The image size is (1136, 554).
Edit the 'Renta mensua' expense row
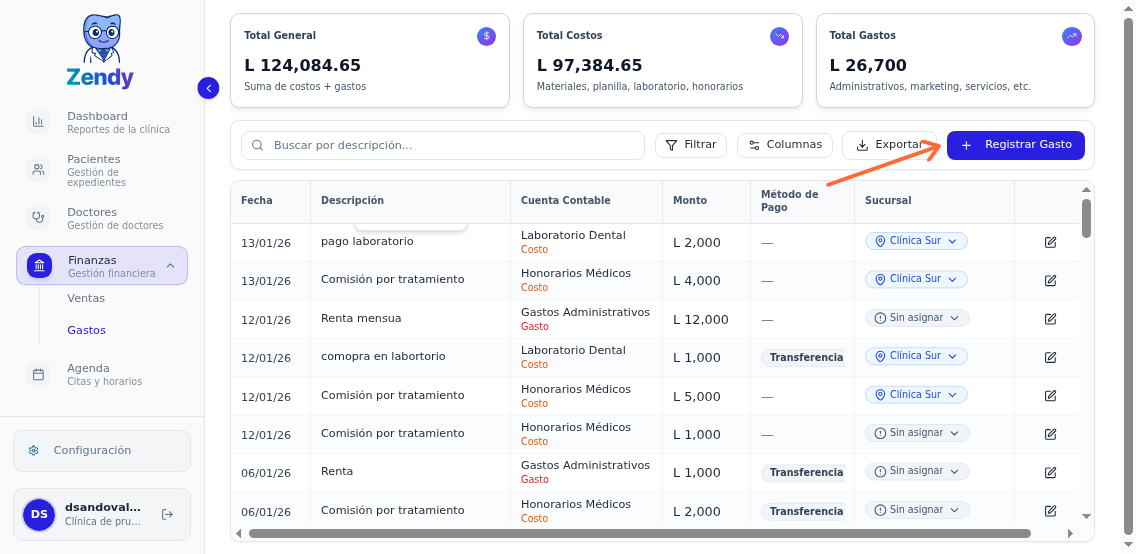1050,319
